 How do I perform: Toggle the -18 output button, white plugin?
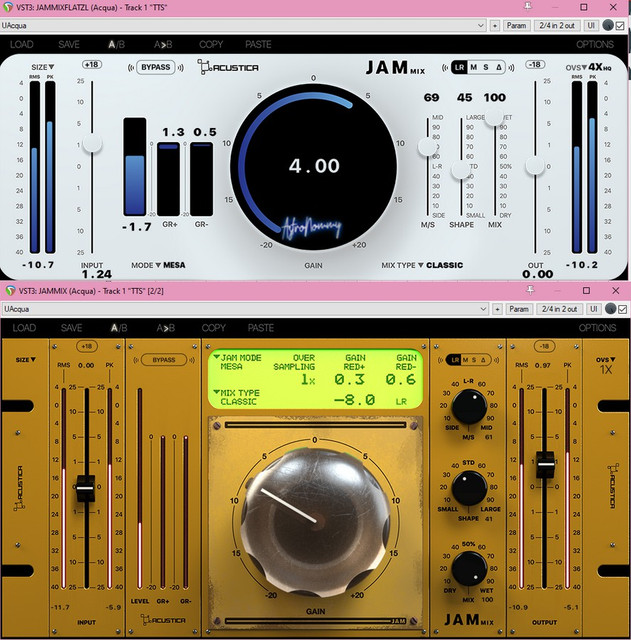[x=535, y=64]
